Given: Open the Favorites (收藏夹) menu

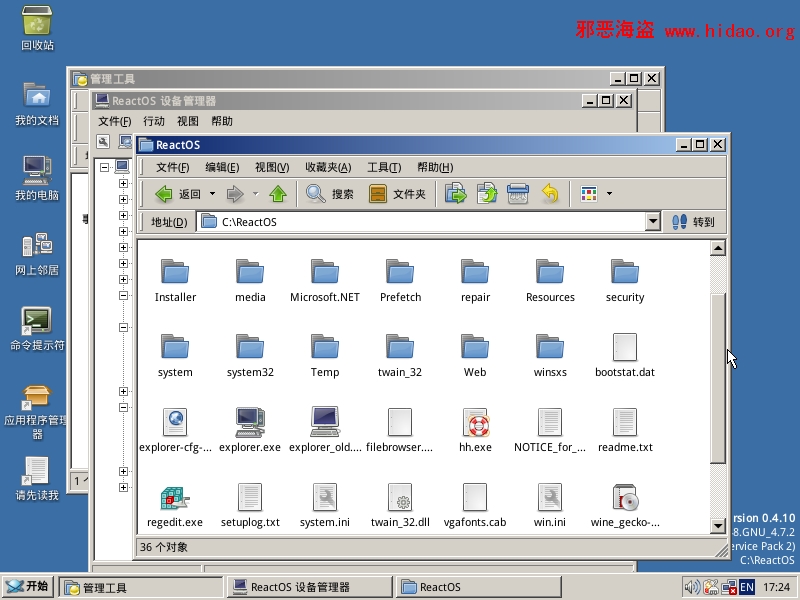Looking at the screenshot, I should 328,167.
